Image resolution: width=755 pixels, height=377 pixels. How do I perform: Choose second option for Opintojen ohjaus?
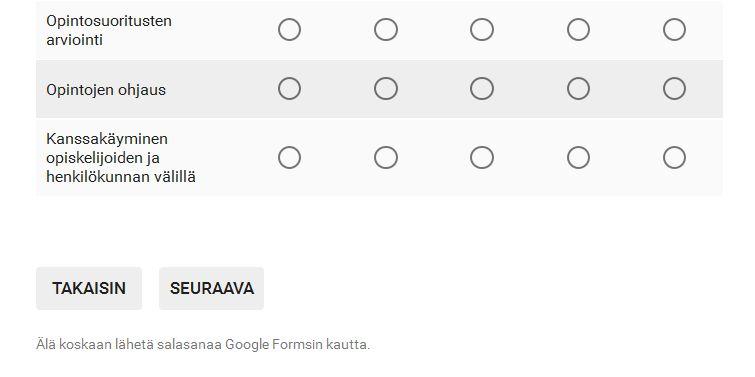click(x=386, y=89)
